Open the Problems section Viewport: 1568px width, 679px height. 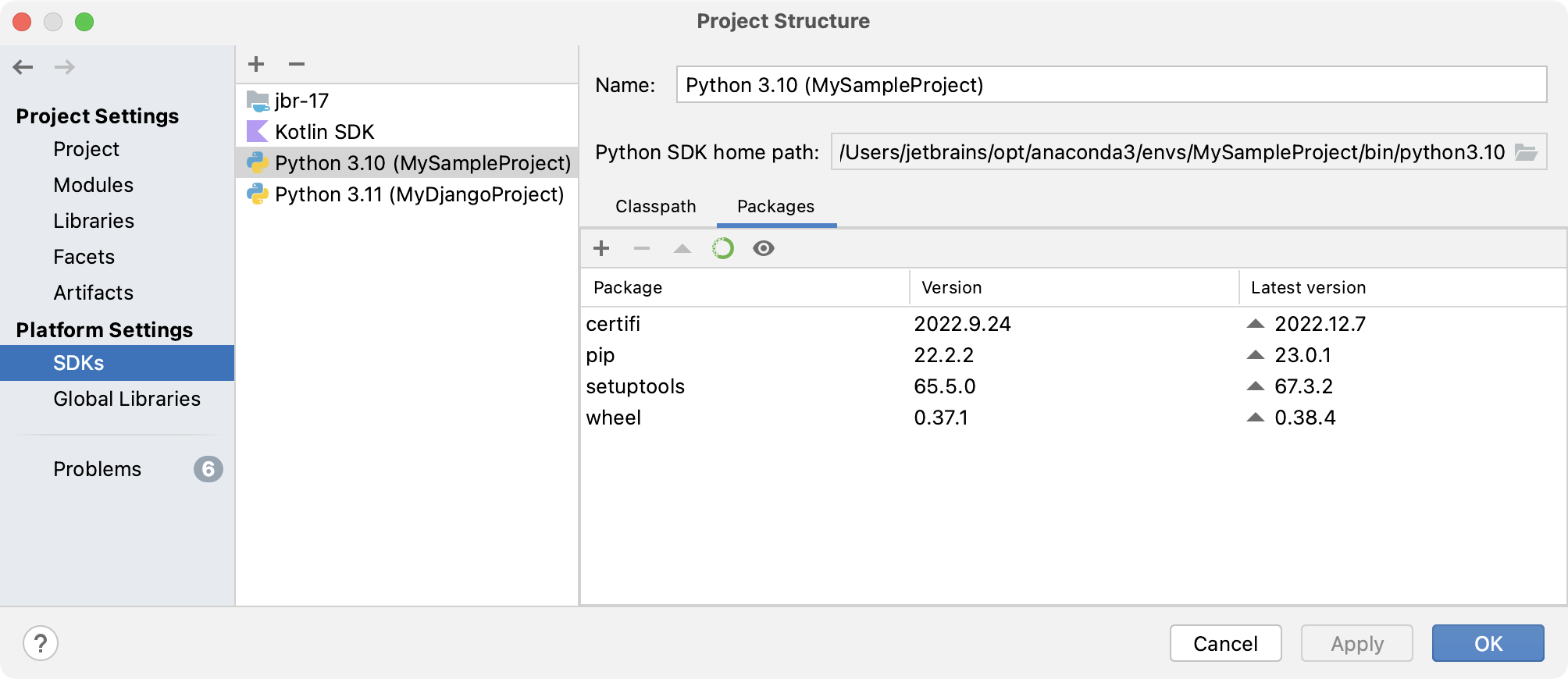pos(98,469)
